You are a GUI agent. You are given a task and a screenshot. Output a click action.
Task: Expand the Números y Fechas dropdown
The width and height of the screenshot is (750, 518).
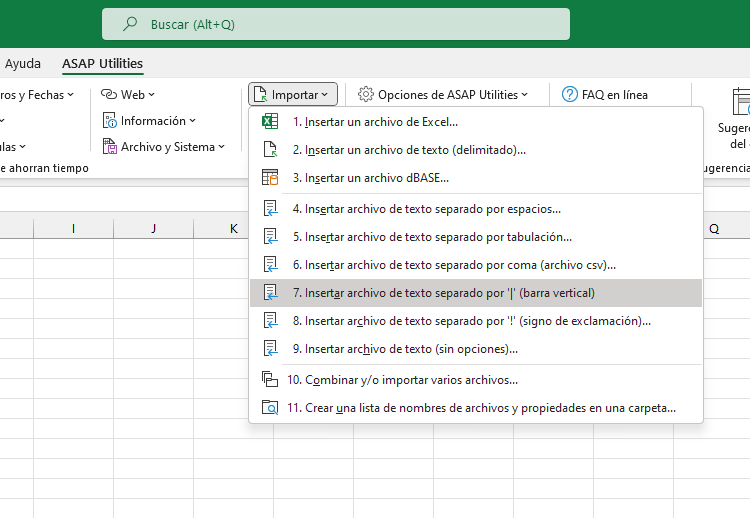tap(71, 95)
